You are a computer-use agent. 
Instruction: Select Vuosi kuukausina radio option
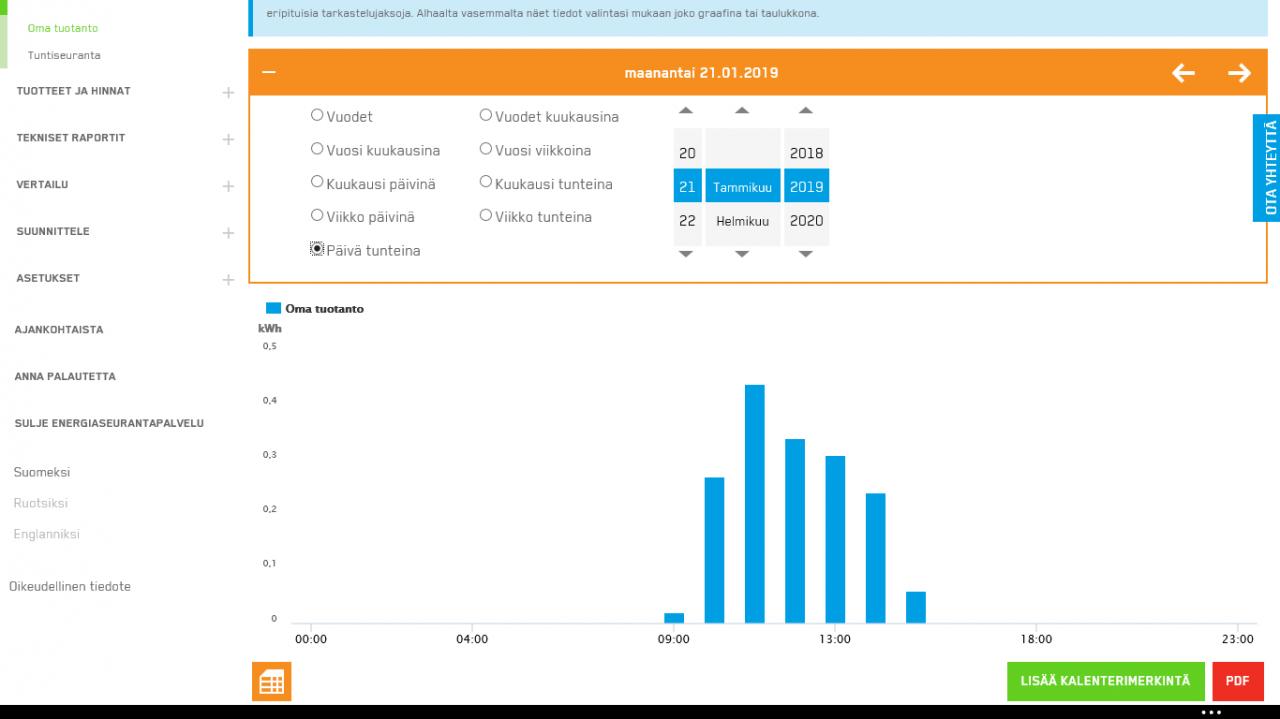pos(317,149)
